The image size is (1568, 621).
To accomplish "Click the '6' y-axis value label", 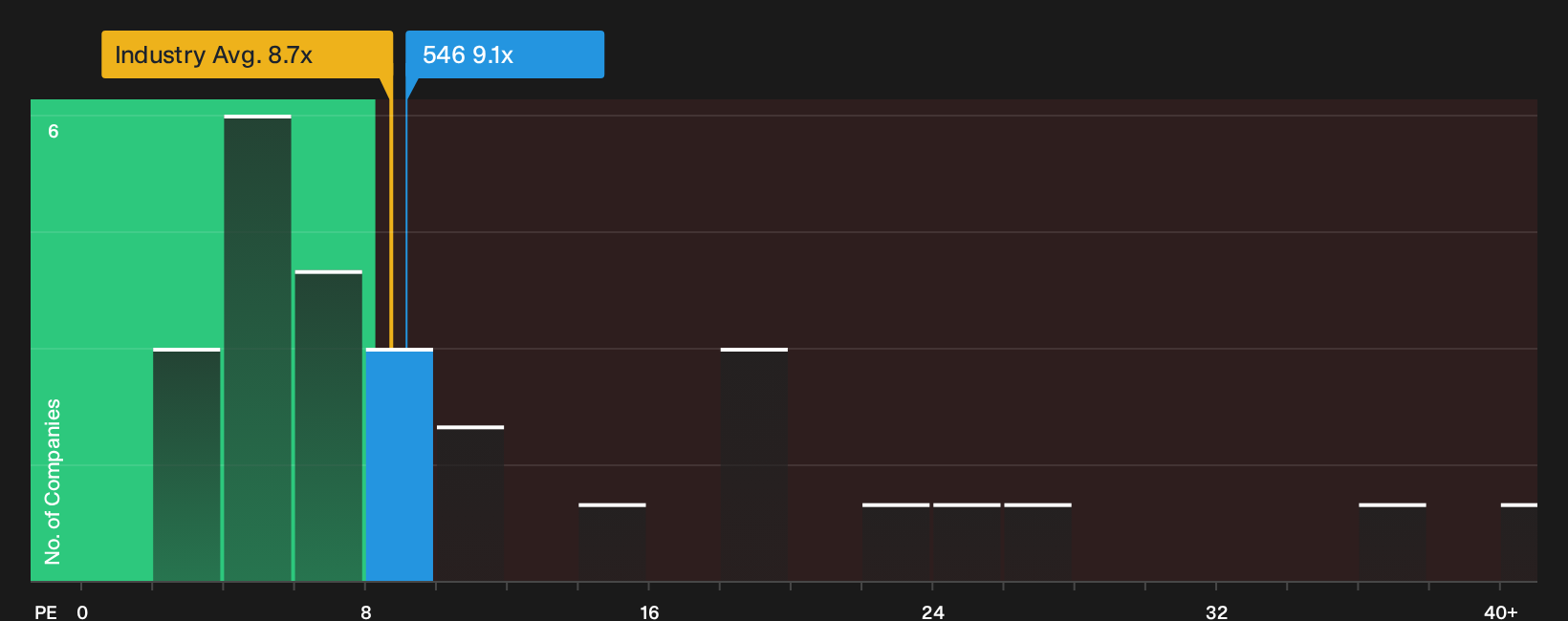I will coord(54,132).
